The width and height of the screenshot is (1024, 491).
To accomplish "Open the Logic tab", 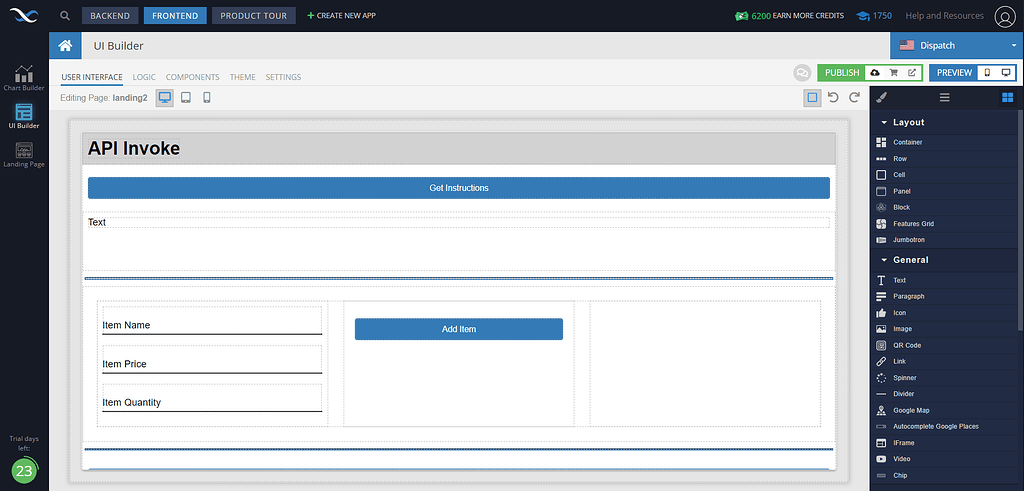I will [x=144, y=77].
